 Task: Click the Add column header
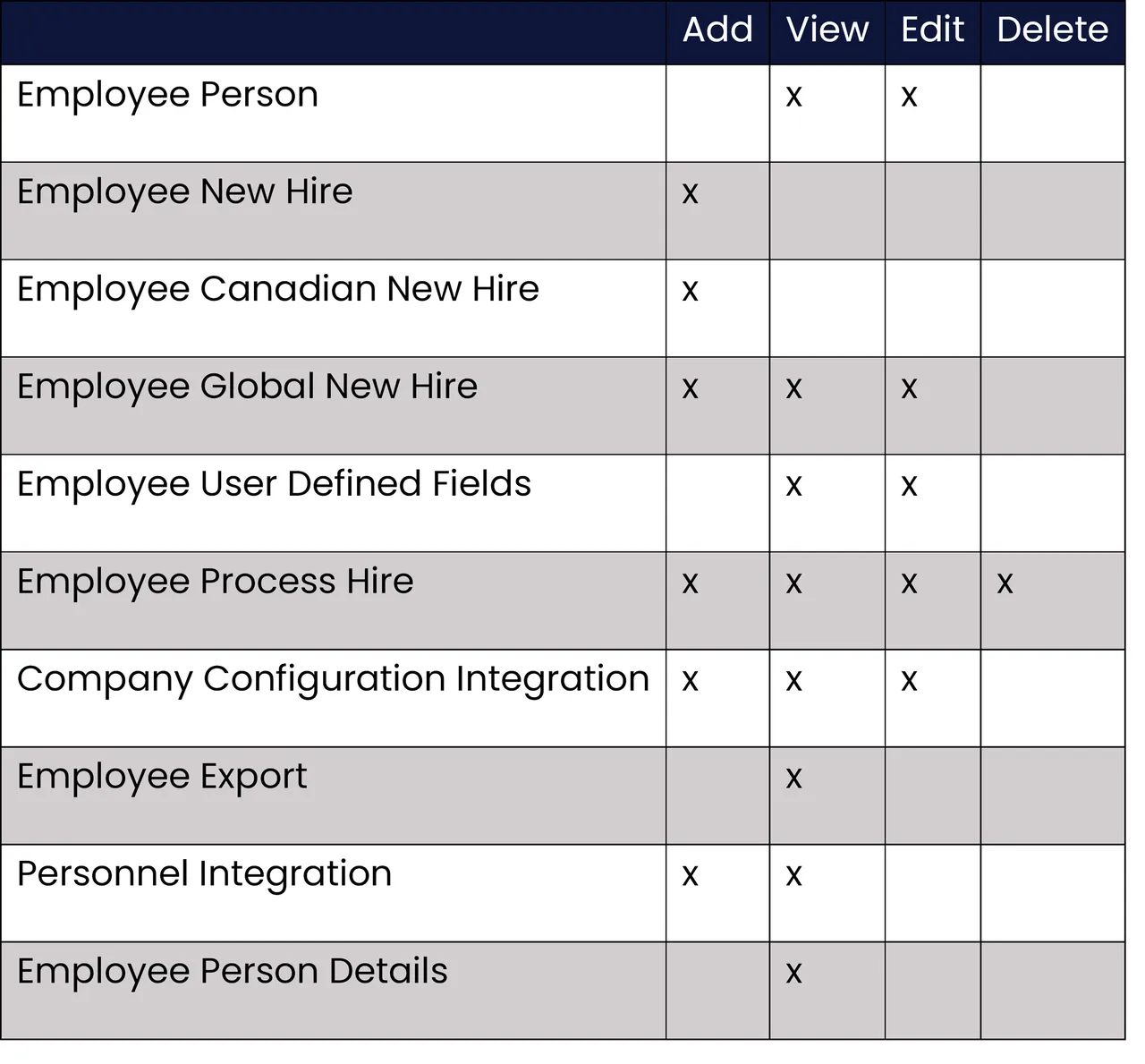(717, 30)
